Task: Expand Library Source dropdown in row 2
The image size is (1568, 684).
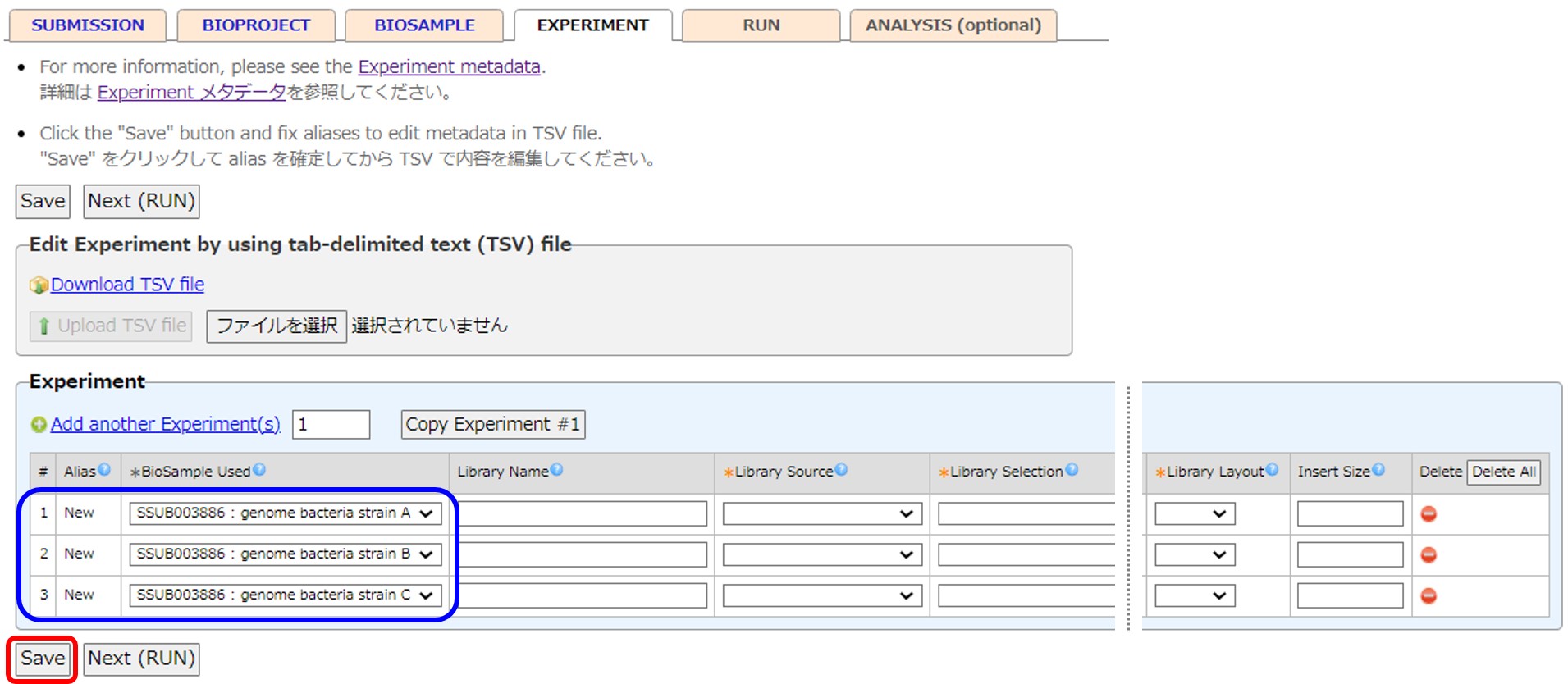Action: coord(821,555)
